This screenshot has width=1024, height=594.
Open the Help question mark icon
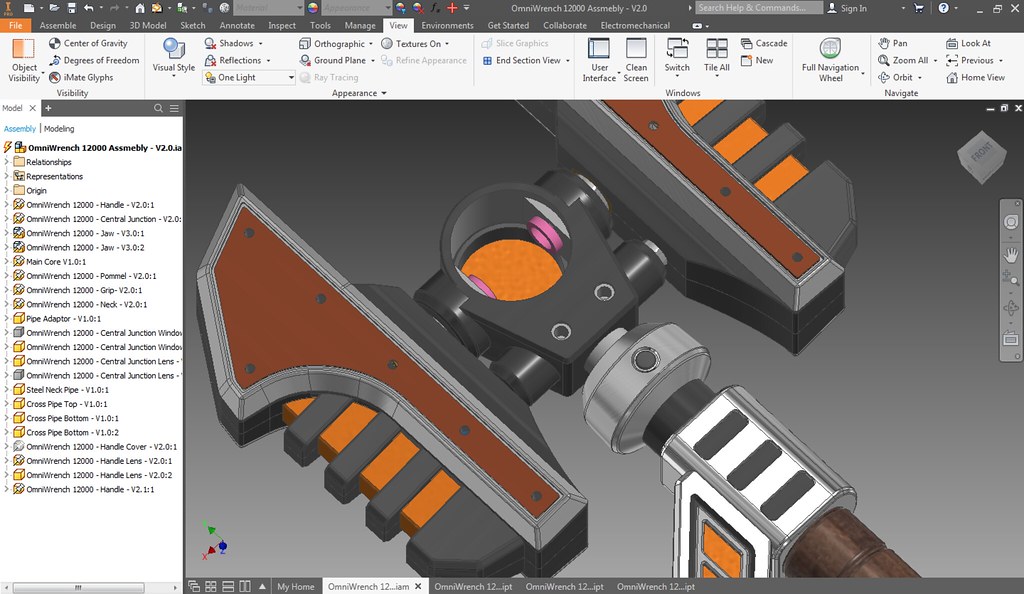point(943,8)
